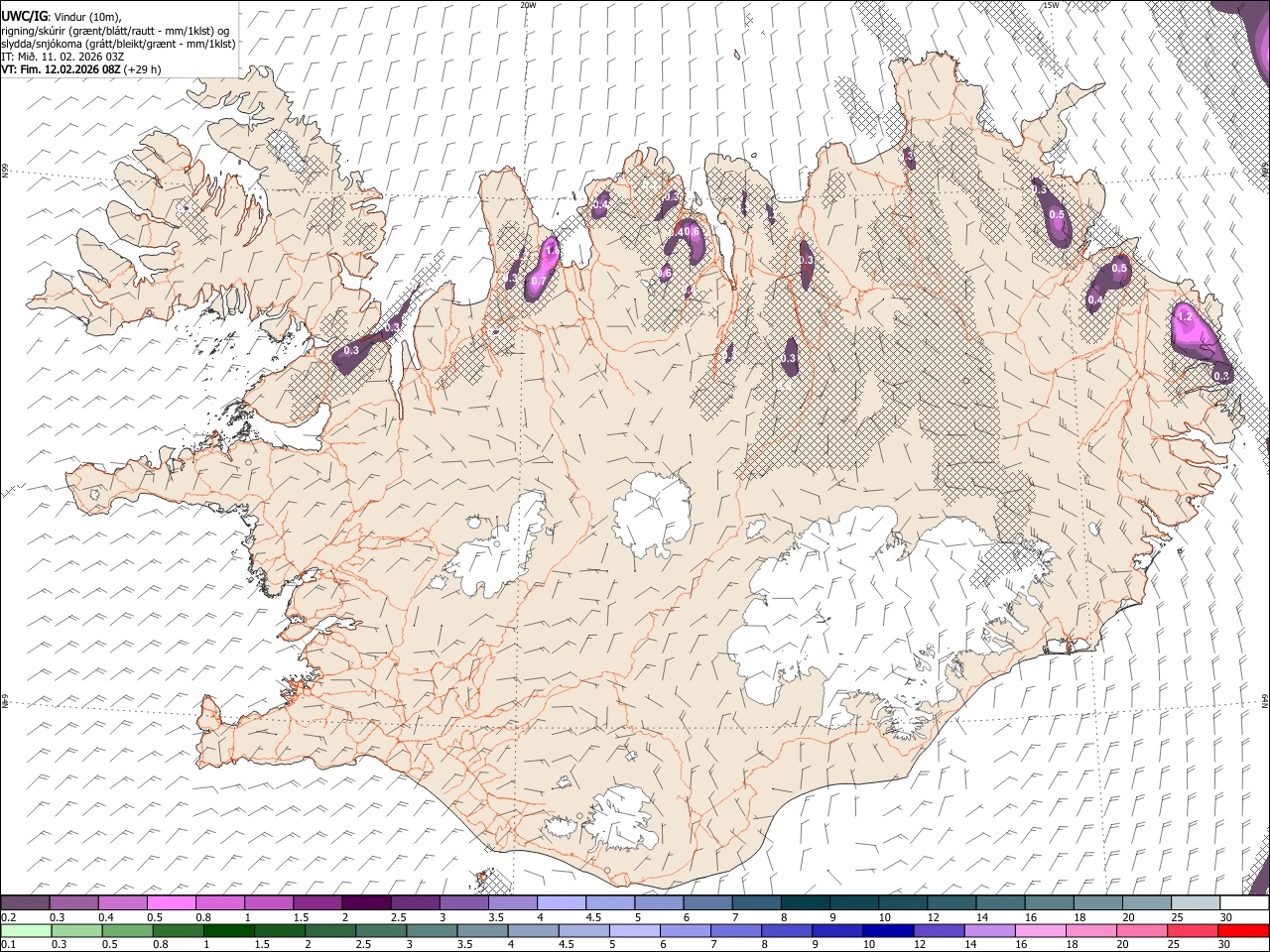Select the 25 swatch in the rain scale

[1194, 930]
